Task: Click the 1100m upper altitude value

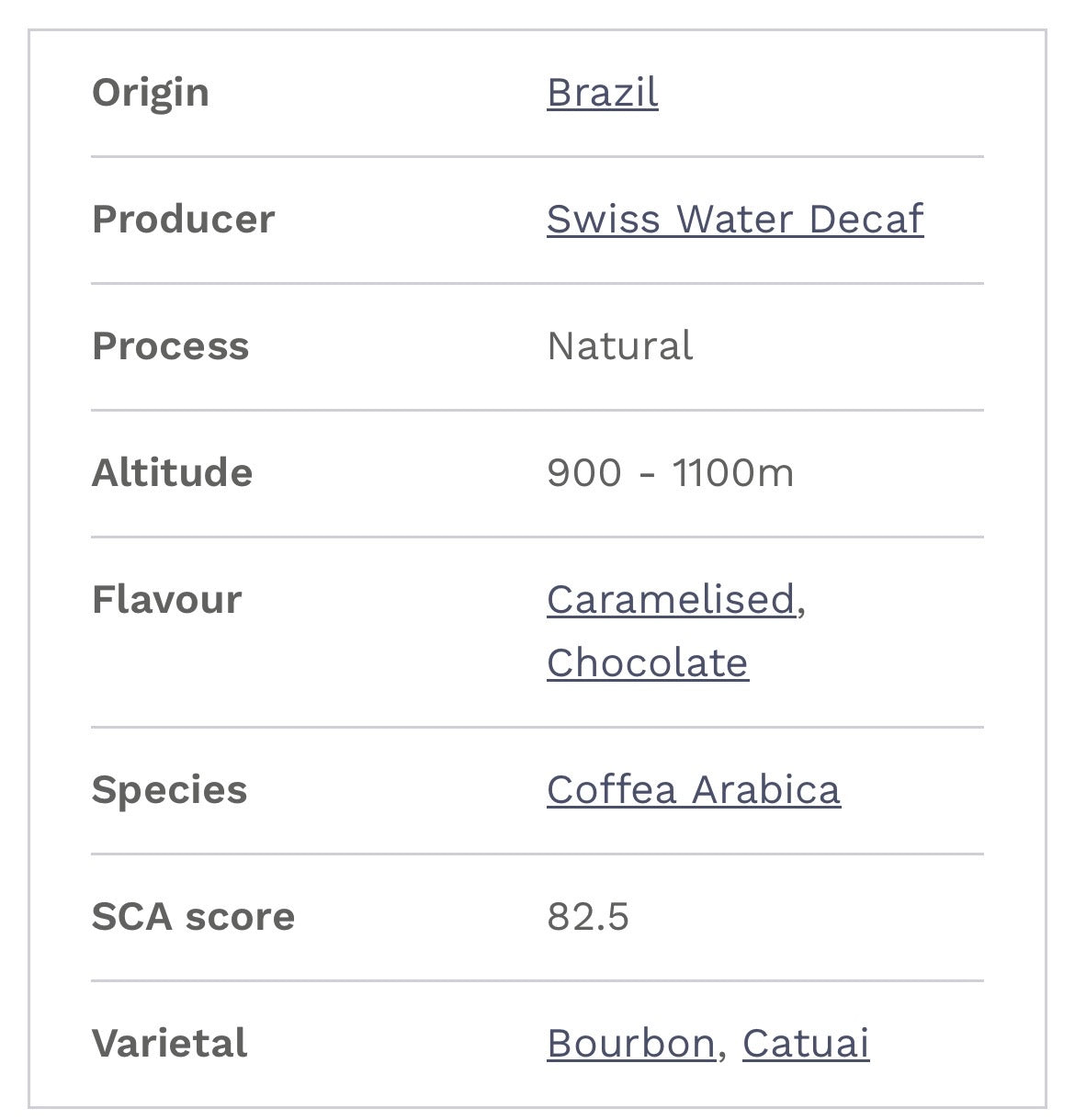Action: [x=732, y=473]
